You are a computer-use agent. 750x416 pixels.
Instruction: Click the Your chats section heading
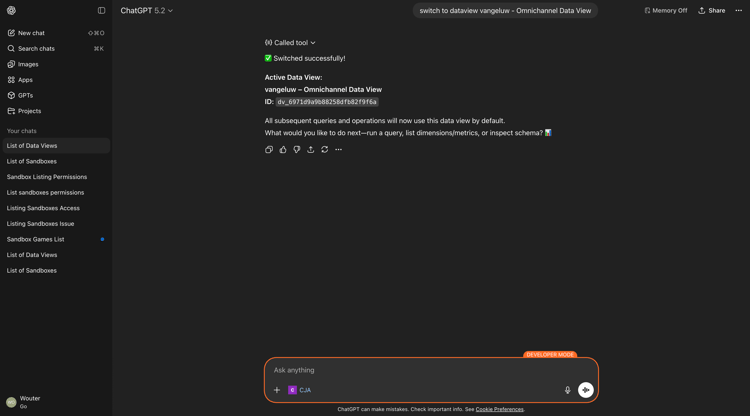pos(22,131)
